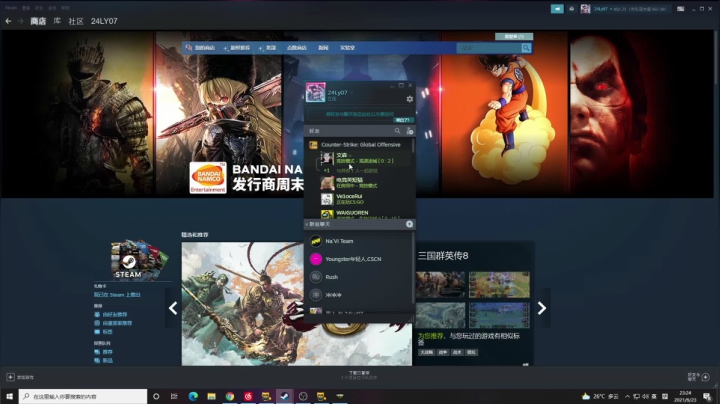The width and height of the screenshot is (720, 404).
Task: Click the Windows taskbar search box
Action: tap(83, 396)
